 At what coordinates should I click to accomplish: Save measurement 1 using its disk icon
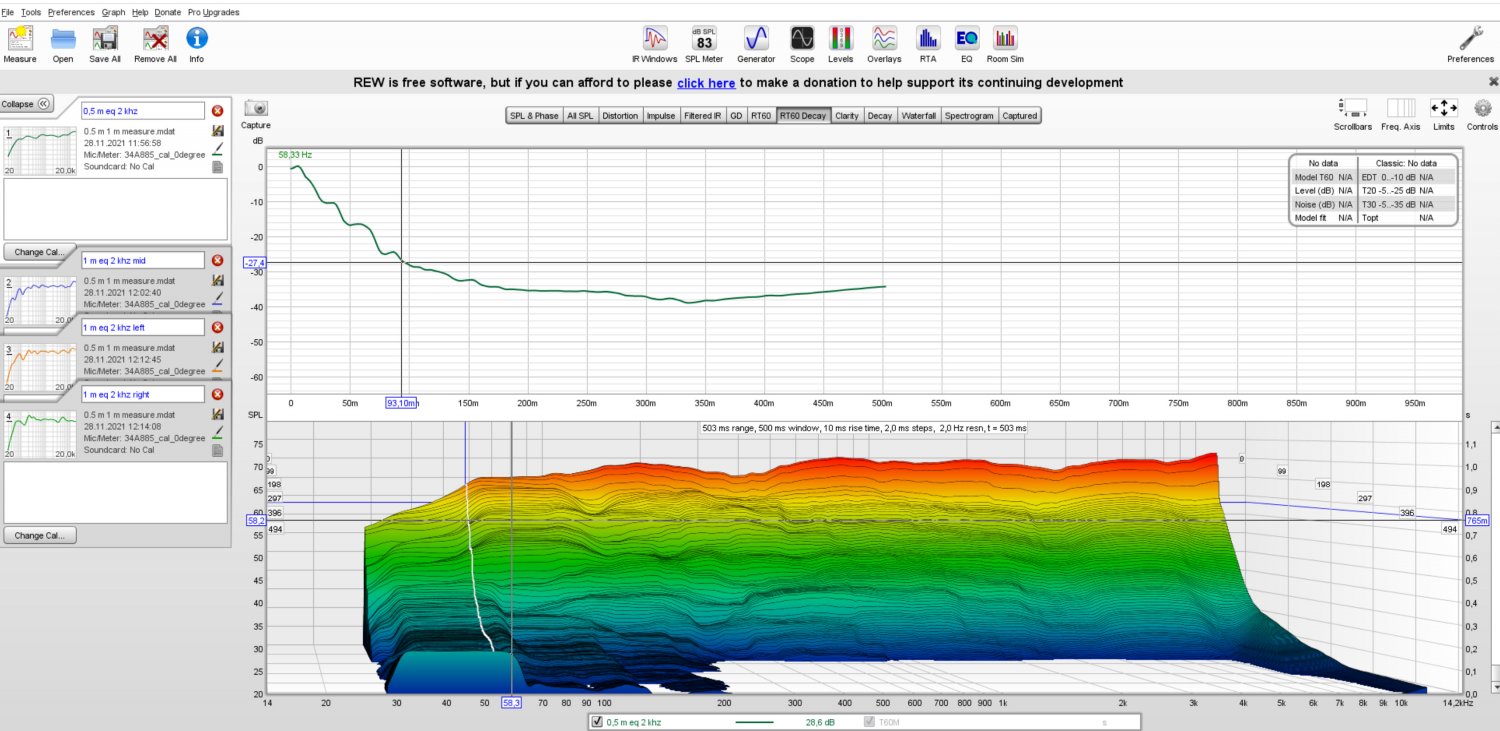coord(217,131)
